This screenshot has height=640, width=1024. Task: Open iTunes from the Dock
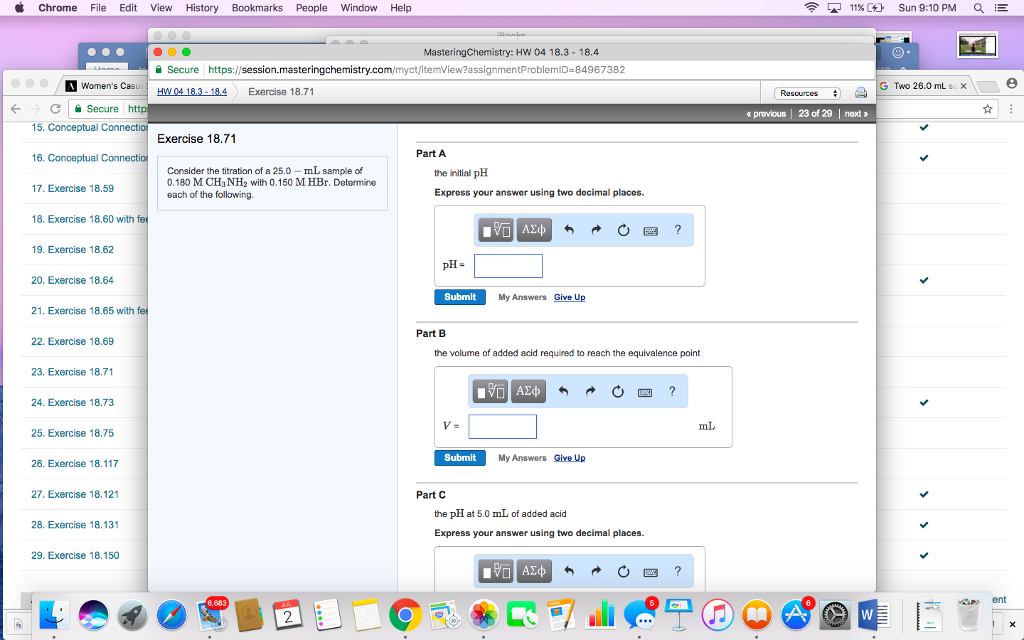[717, 615]
